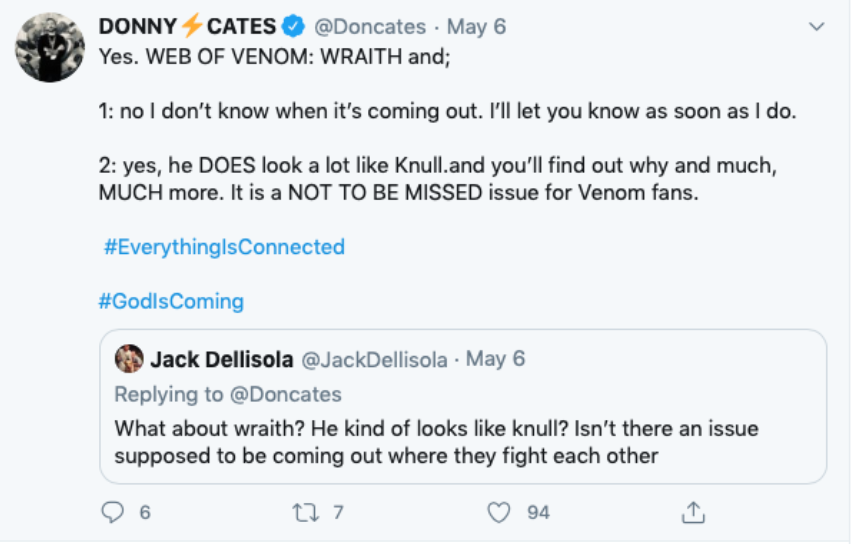
Task: Click Donny Cates verified badge
Action: (298, 27)
